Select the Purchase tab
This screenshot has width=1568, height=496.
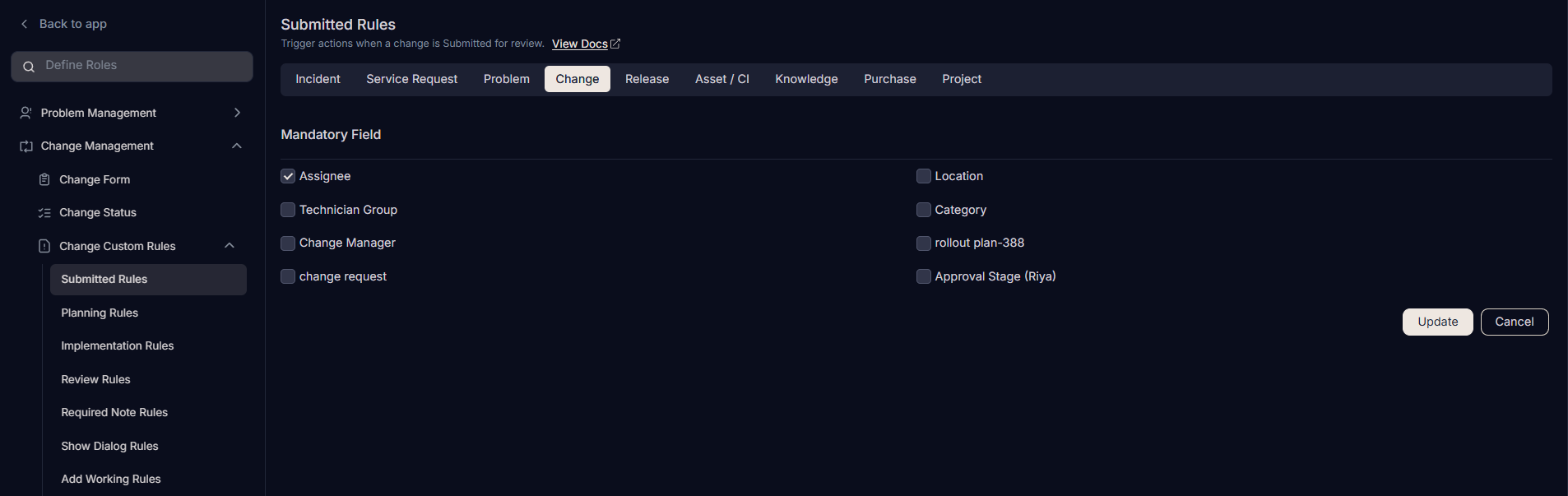pyautogui.click(x=890, y=79)
